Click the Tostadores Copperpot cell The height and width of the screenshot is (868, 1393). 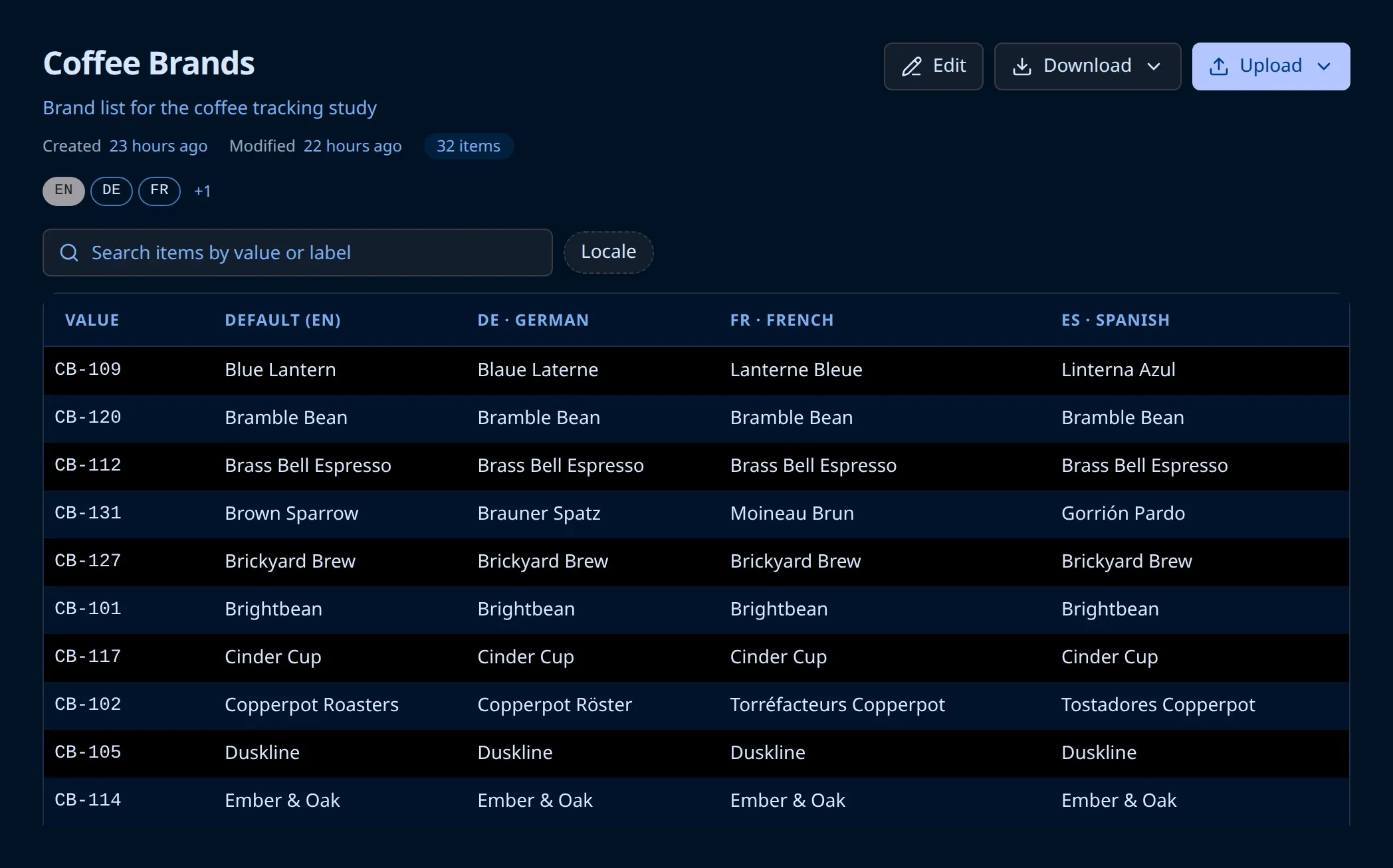[1158, 705]
